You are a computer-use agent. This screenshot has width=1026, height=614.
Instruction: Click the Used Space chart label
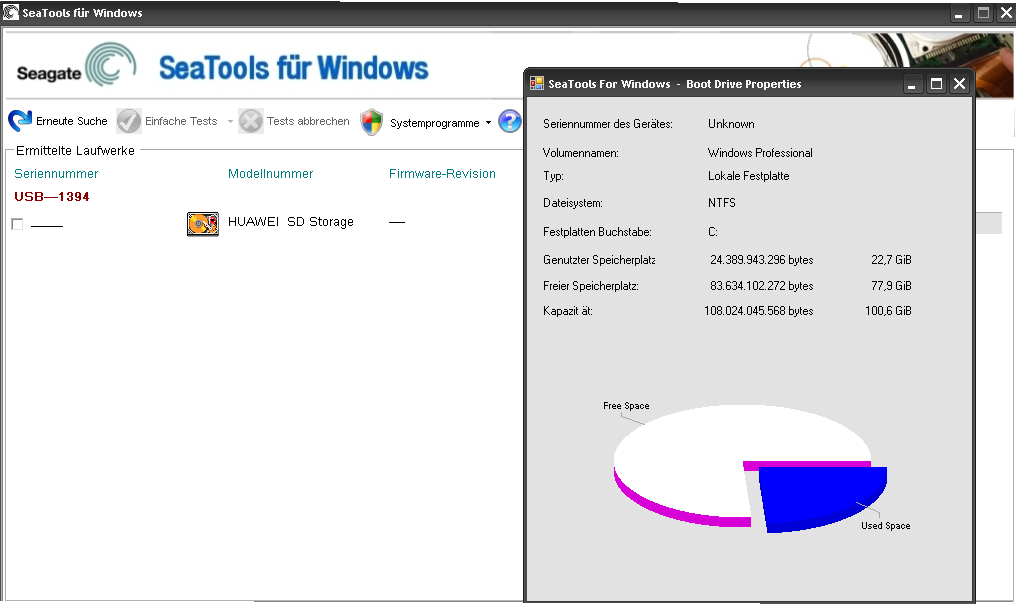coord(885,526)
